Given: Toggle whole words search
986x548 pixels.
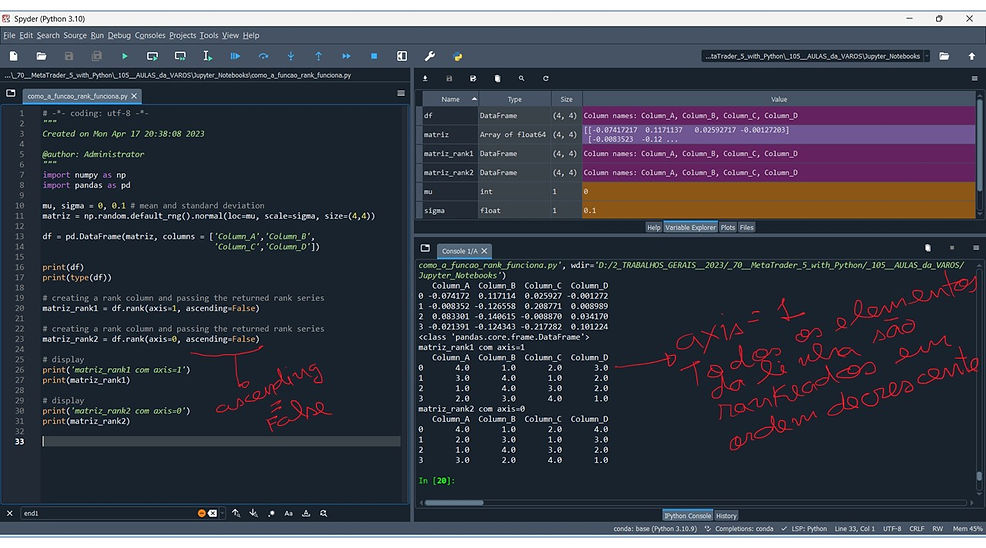Looking at the screenshot, I should coord(306,513).
